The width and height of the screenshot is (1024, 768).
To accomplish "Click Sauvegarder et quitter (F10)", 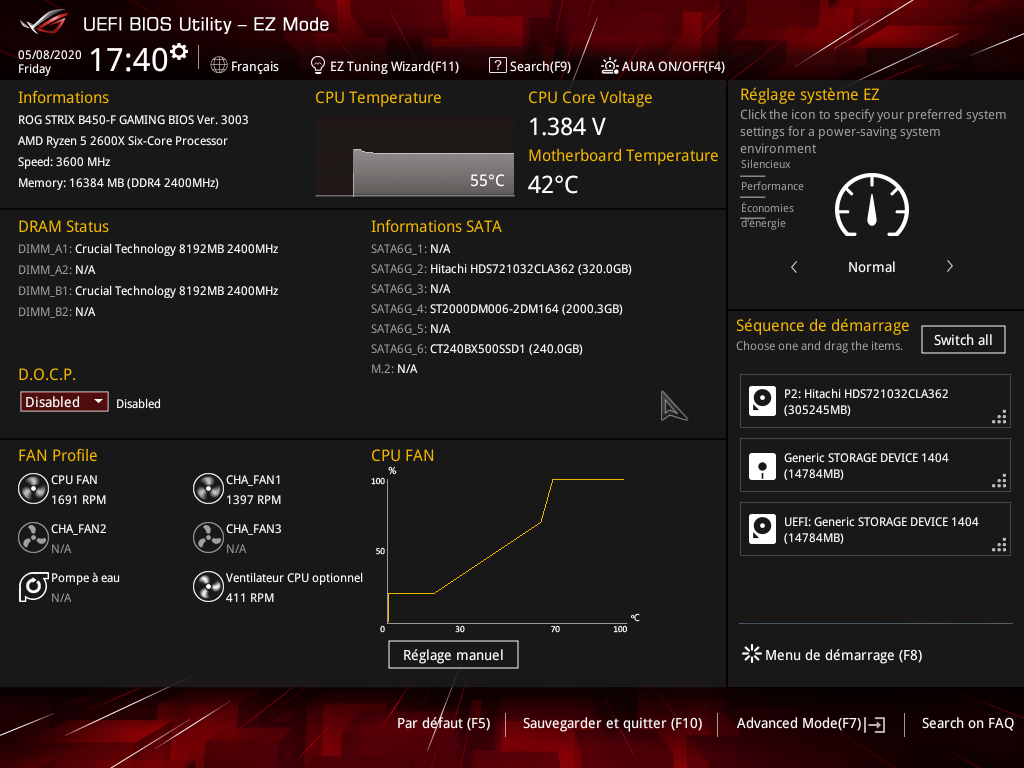I will [612, 723].
